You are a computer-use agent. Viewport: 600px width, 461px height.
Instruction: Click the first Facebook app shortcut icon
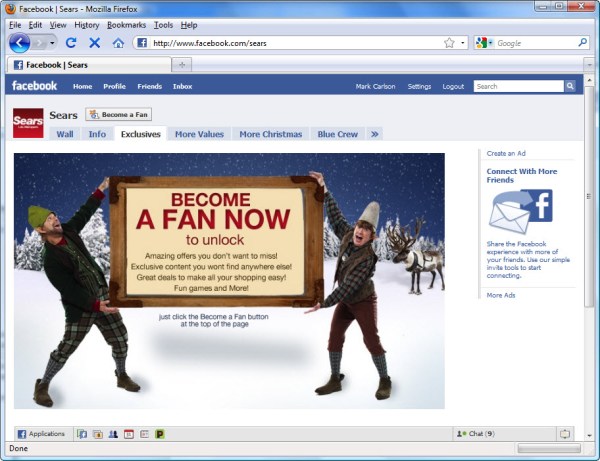tap(82, 434)
